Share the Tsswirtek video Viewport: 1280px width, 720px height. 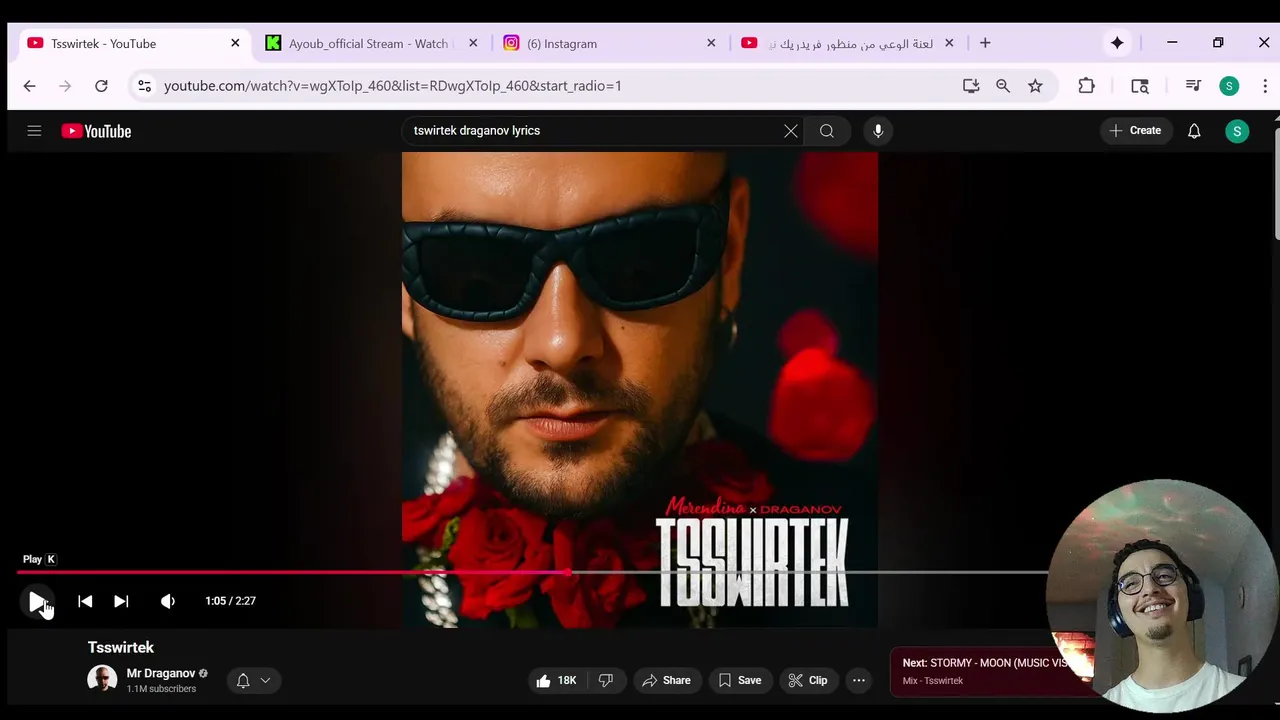[x=666, y=681]
